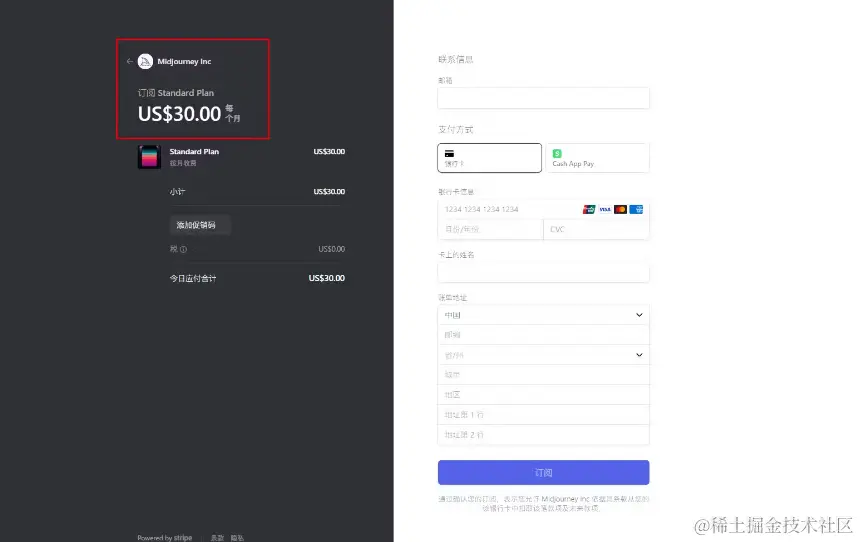
Task: Select Cash App Pay payment method
Action: coord(597,158)
